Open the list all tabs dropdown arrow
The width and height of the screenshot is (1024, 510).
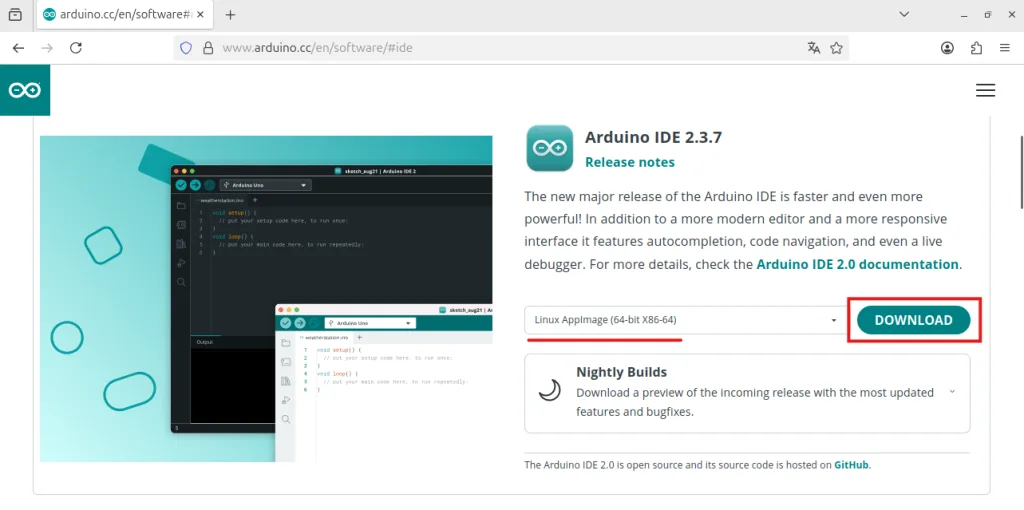[904, 15]
